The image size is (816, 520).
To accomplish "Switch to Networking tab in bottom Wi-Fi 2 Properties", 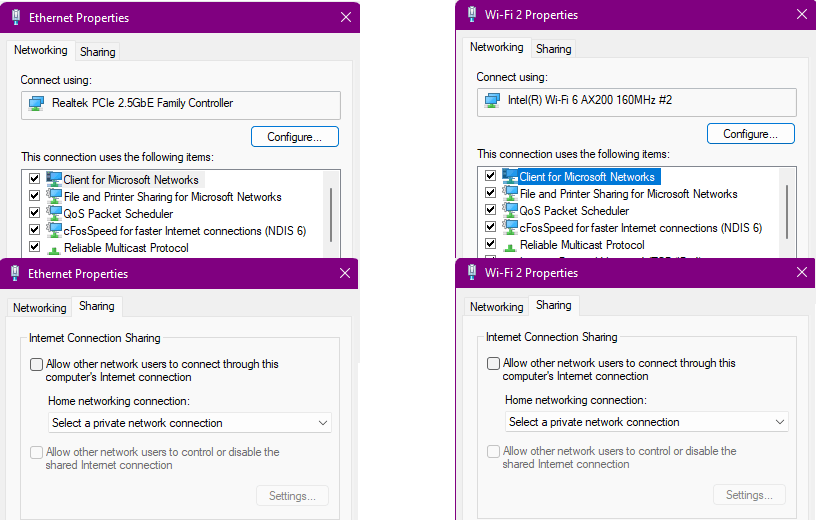I will point(496,307).
